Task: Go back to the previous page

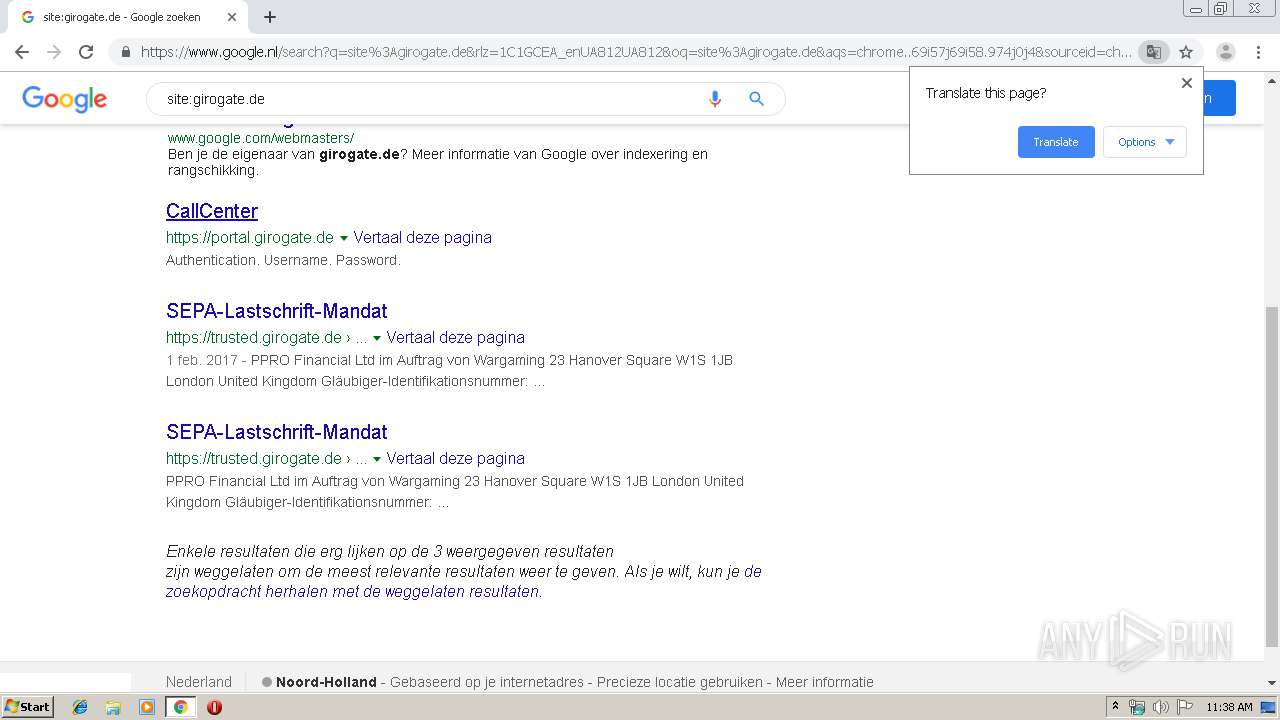Action: [x=22, y=52]
